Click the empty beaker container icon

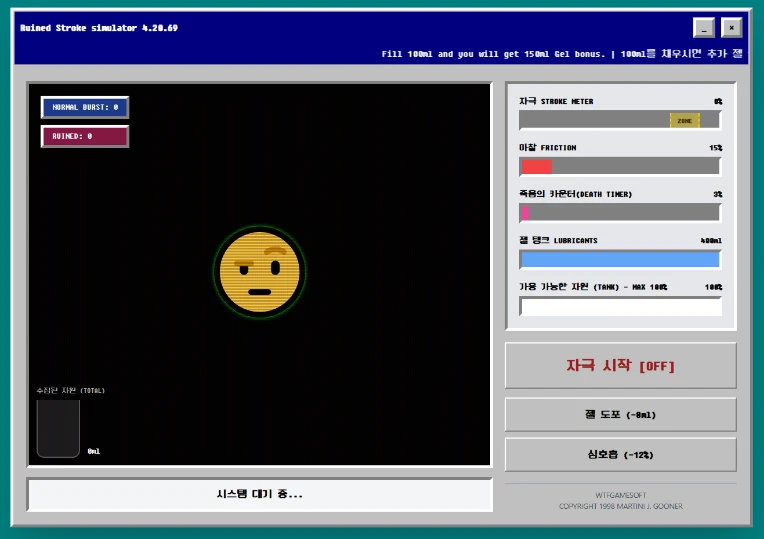click(x=58, y=429)
